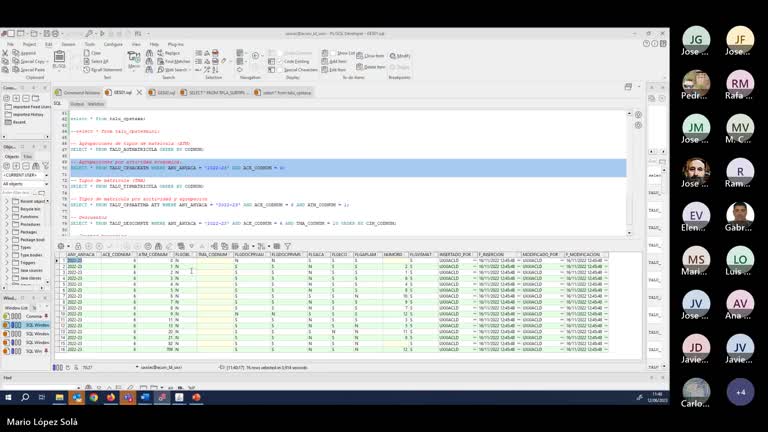
Task: Open File Explorer from the taskbar
Action: (59, 397)
